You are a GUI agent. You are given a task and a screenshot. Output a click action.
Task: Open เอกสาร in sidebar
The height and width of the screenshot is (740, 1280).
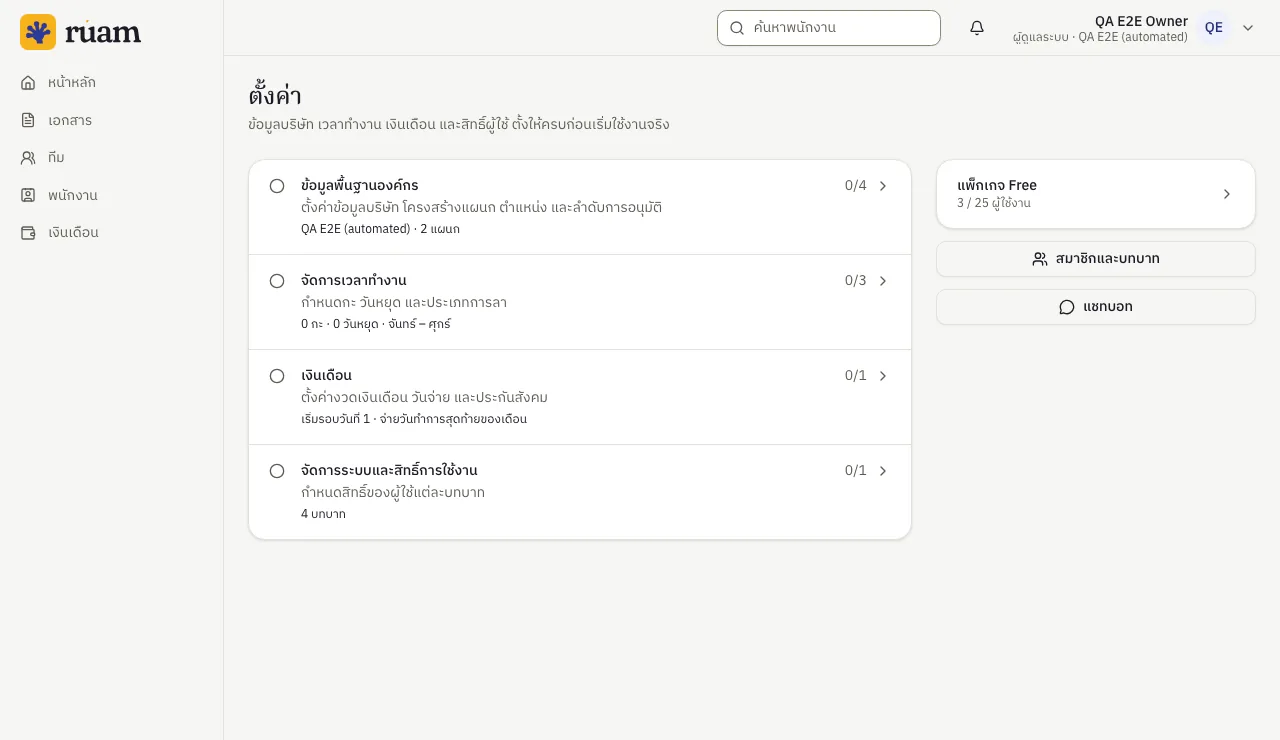[x=70, y=120]
